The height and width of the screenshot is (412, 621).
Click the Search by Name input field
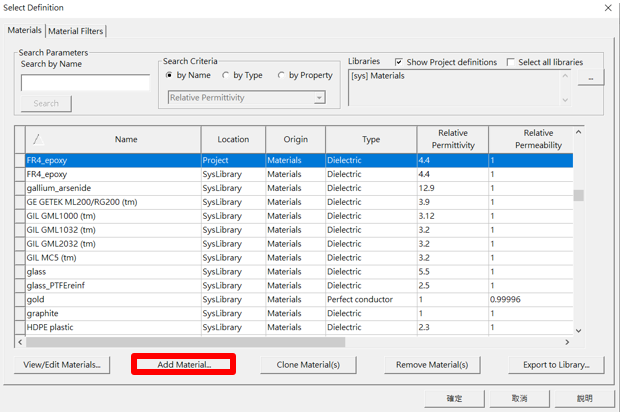click(x=86, y=83)
